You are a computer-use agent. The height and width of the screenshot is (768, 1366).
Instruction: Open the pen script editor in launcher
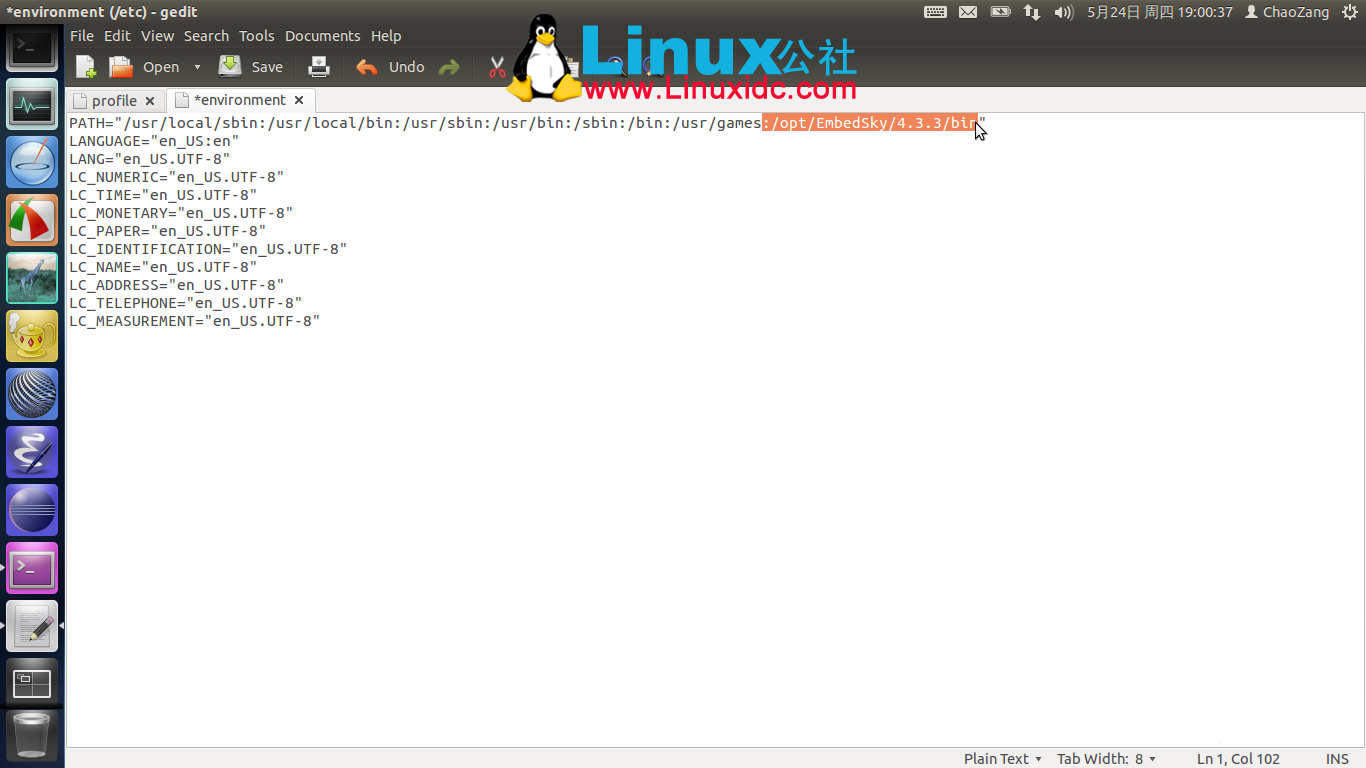click(32, 452)
